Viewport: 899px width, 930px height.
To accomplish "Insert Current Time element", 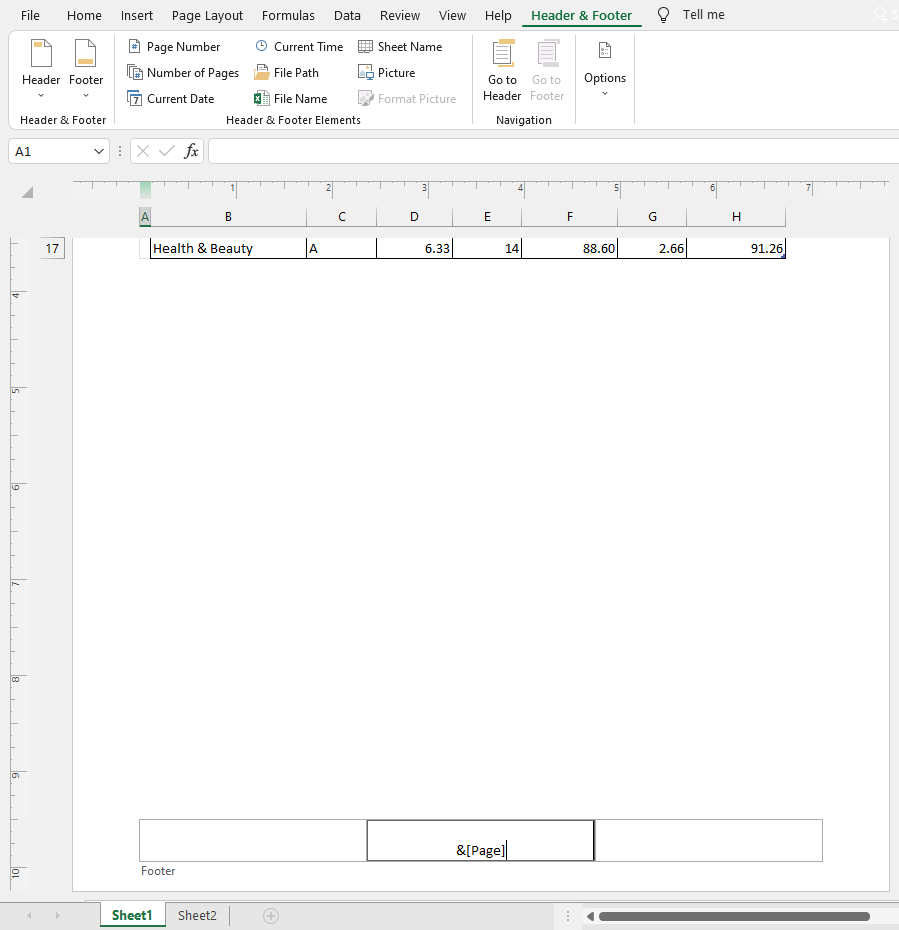I will tap(298, 46).
